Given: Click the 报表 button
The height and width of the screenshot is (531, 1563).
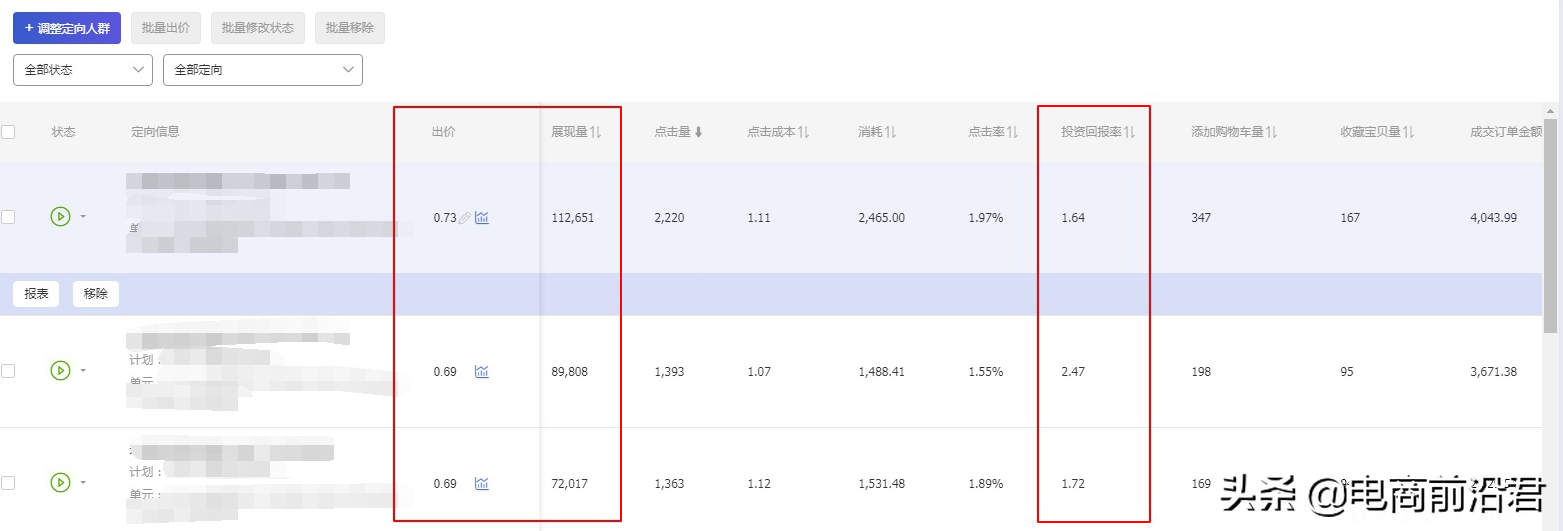Looking at the screenshot, I should pos(36,294).
